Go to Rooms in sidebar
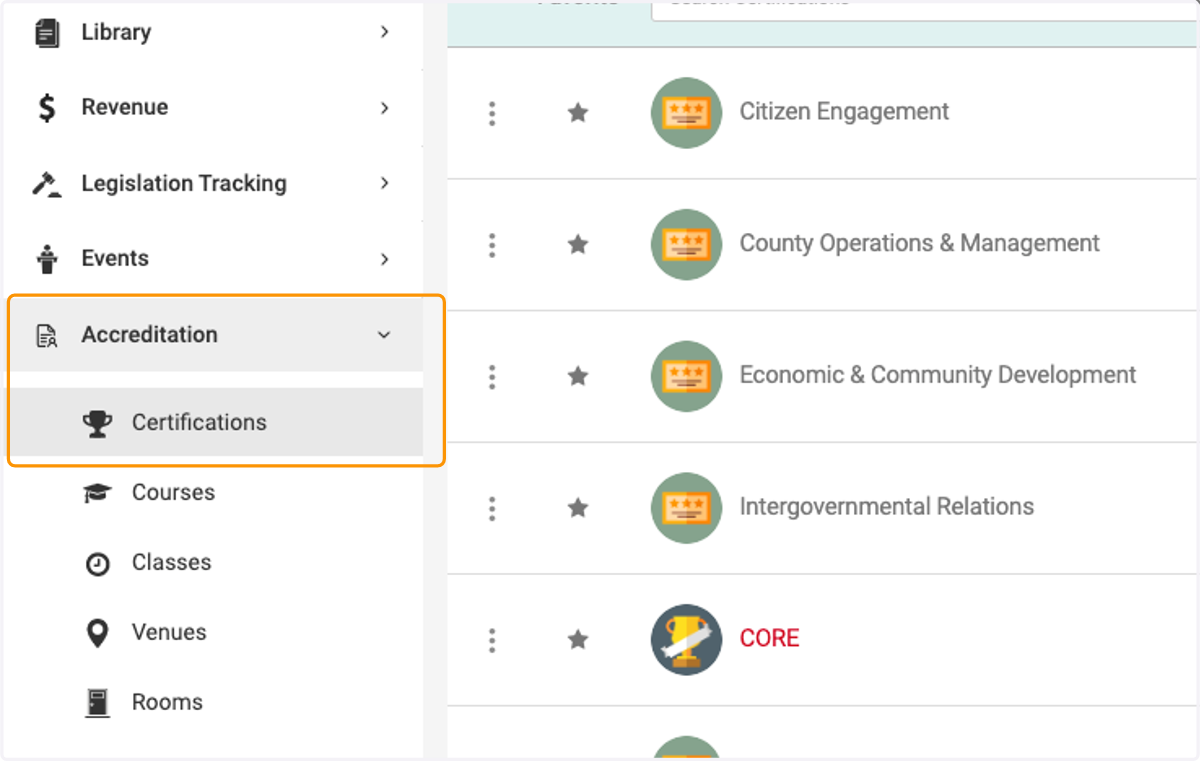 click(167, 702)
